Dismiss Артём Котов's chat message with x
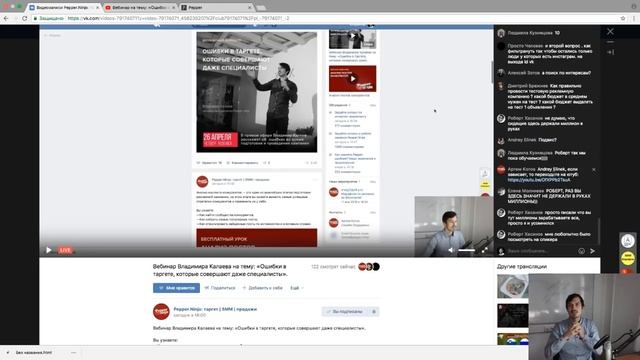Image resolution: width=640 pixels, height=360 pixels. click(594, 169)
